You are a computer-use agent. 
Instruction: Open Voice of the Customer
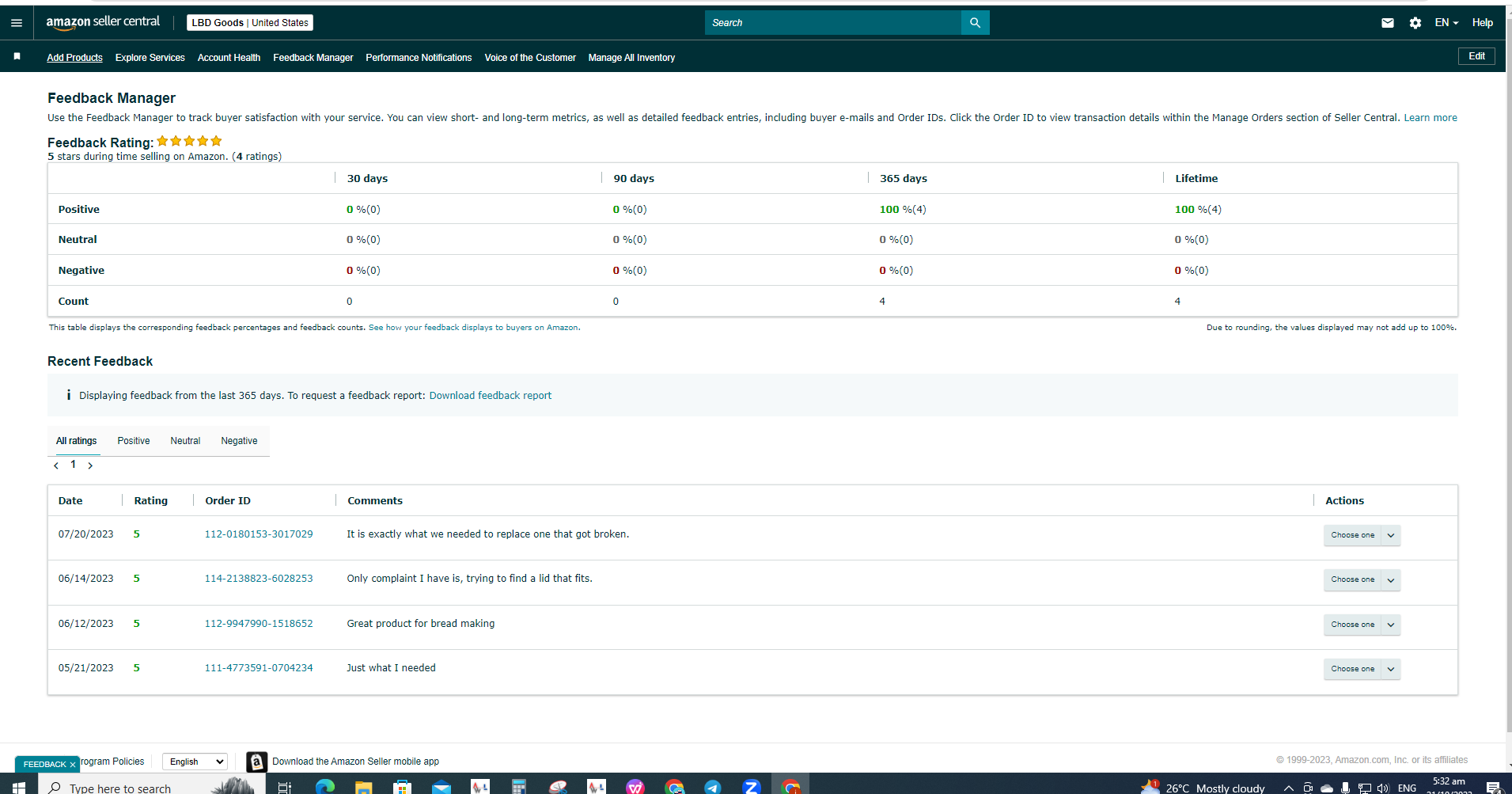[530, 58]
